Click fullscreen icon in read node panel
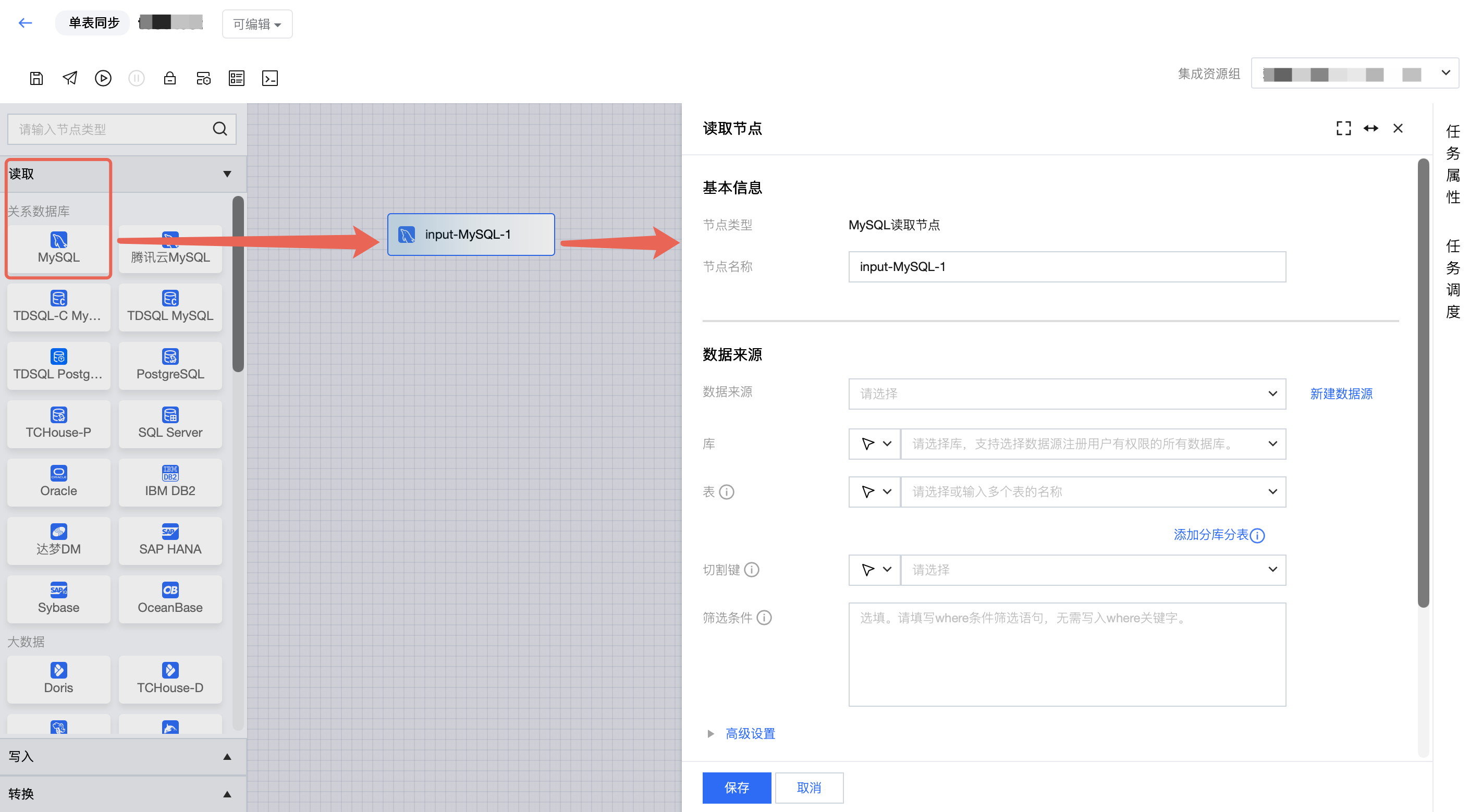Viewport: 1470px width, 812px height. (x=1343, y=128)
